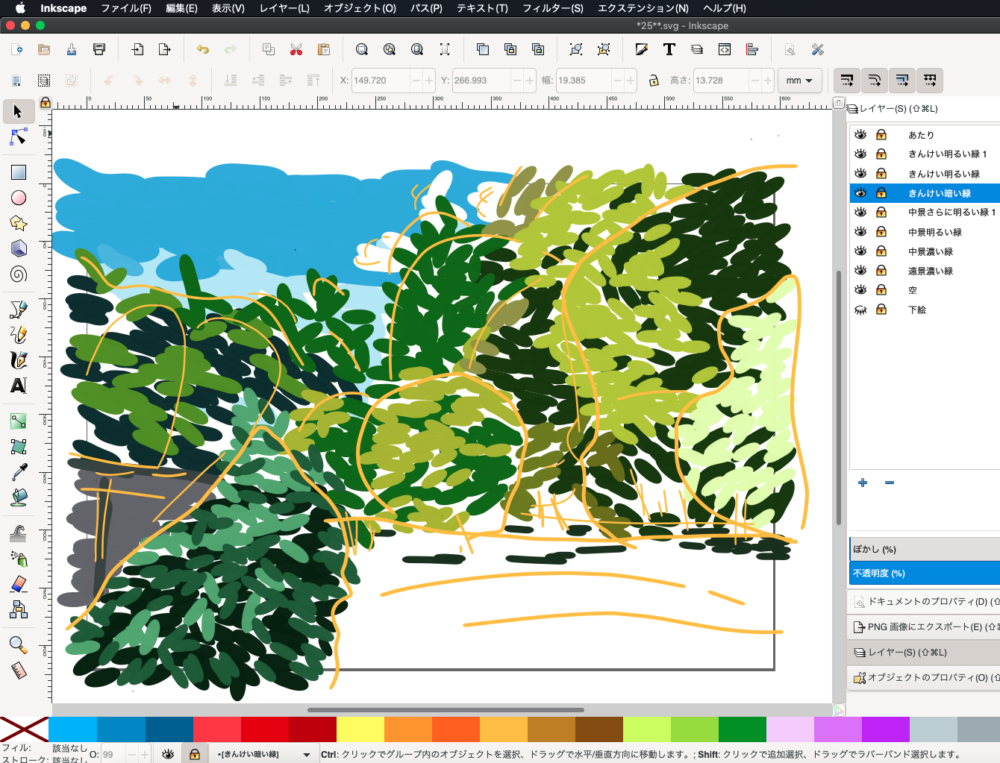Select the node editing tool
The width and height of the screenshot is (1000, 763).
[18, 137]
